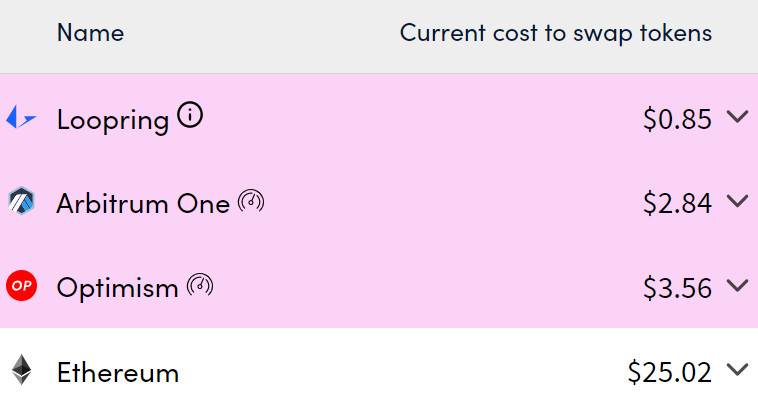Click the Ethereum diamond logo
This screenshot has width=758, height=398.
21,370
